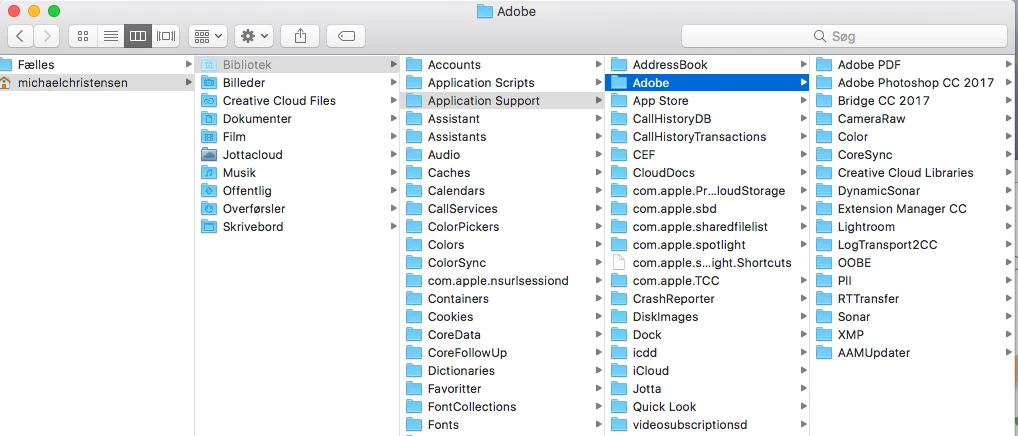This screenshot has height=436, width=1018.
Task: Select the Audio folder
Action: pyautogui.click(x=503, y=154)
